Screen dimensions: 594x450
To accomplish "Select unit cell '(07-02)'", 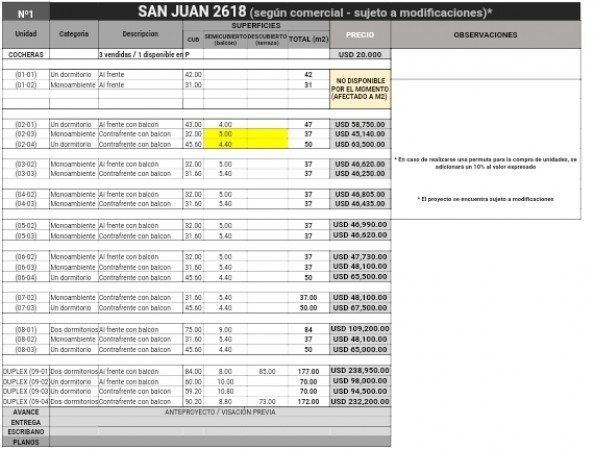I will [26, 297].
